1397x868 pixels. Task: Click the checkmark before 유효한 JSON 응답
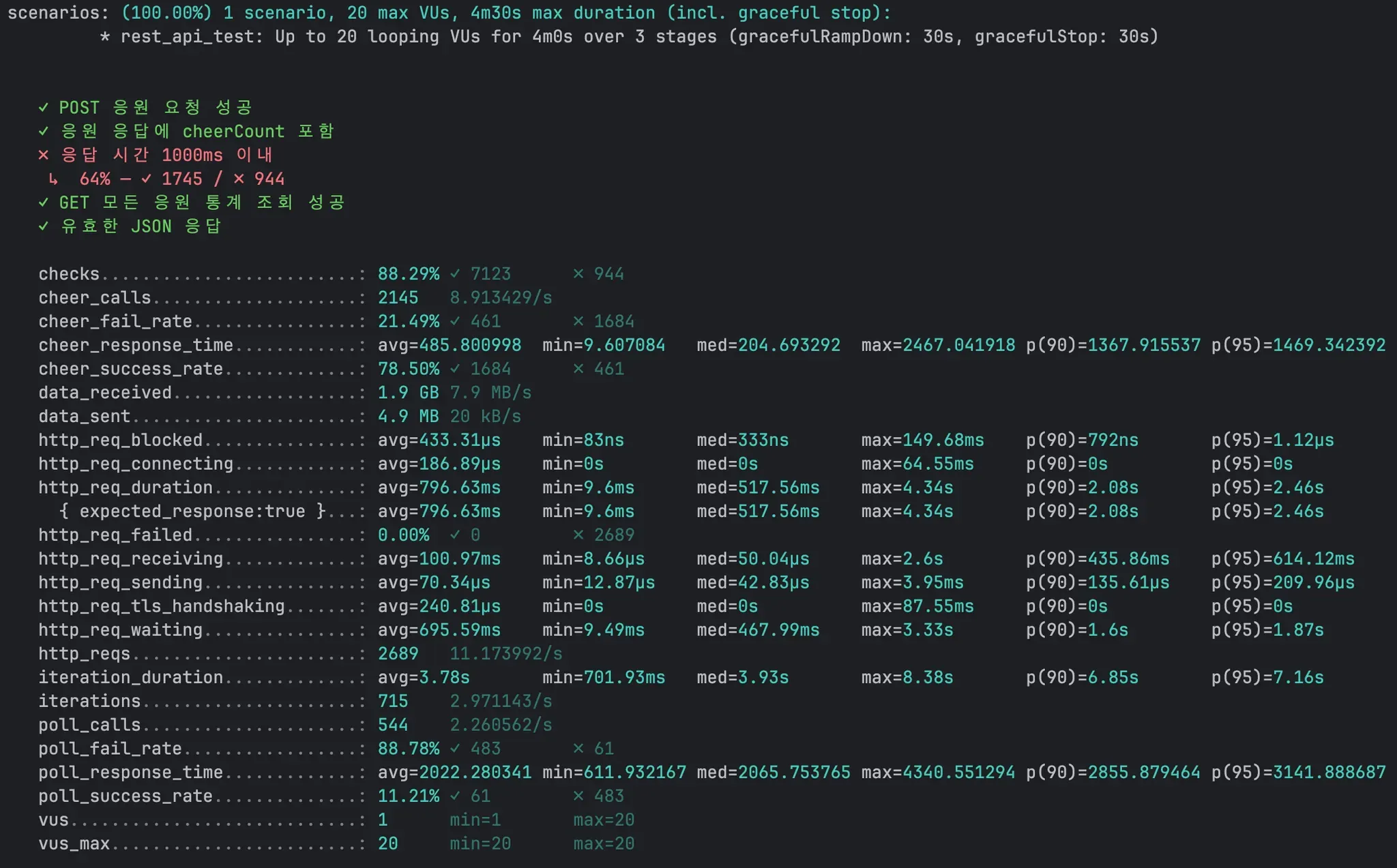point(44,226)
